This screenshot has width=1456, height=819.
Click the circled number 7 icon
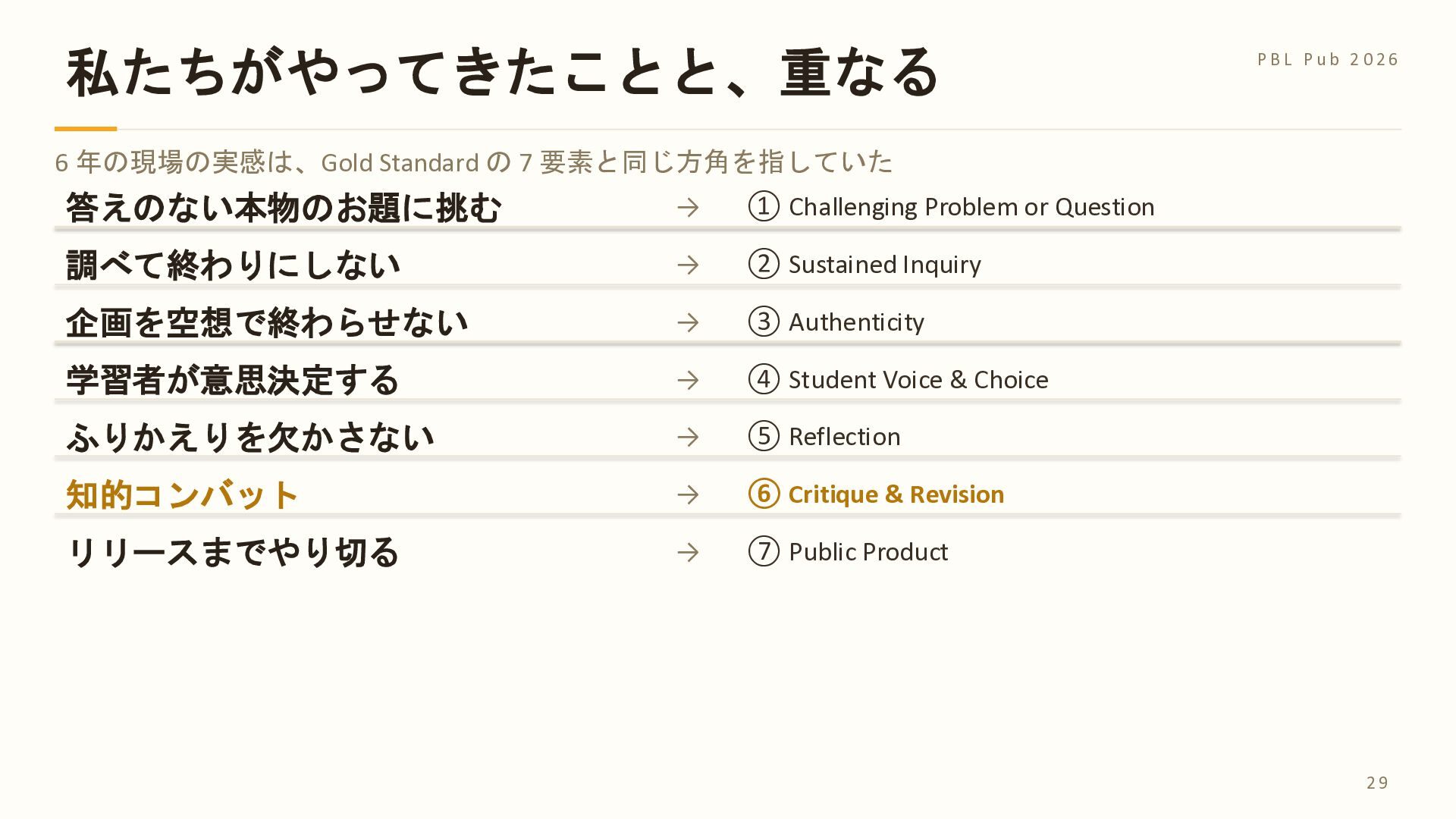764,551
